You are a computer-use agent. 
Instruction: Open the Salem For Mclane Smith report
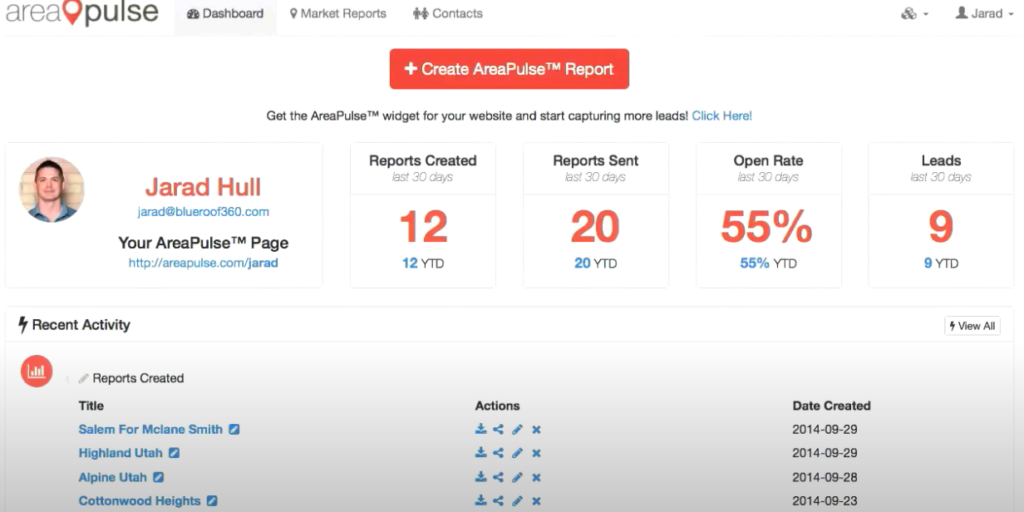151,429
